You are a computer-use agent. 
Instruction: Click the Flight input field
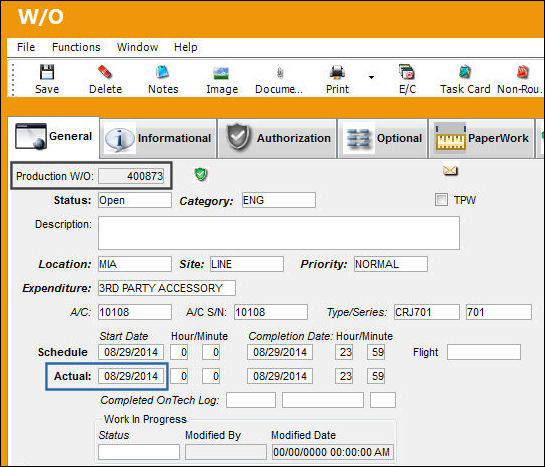click(x=484, y=352)
